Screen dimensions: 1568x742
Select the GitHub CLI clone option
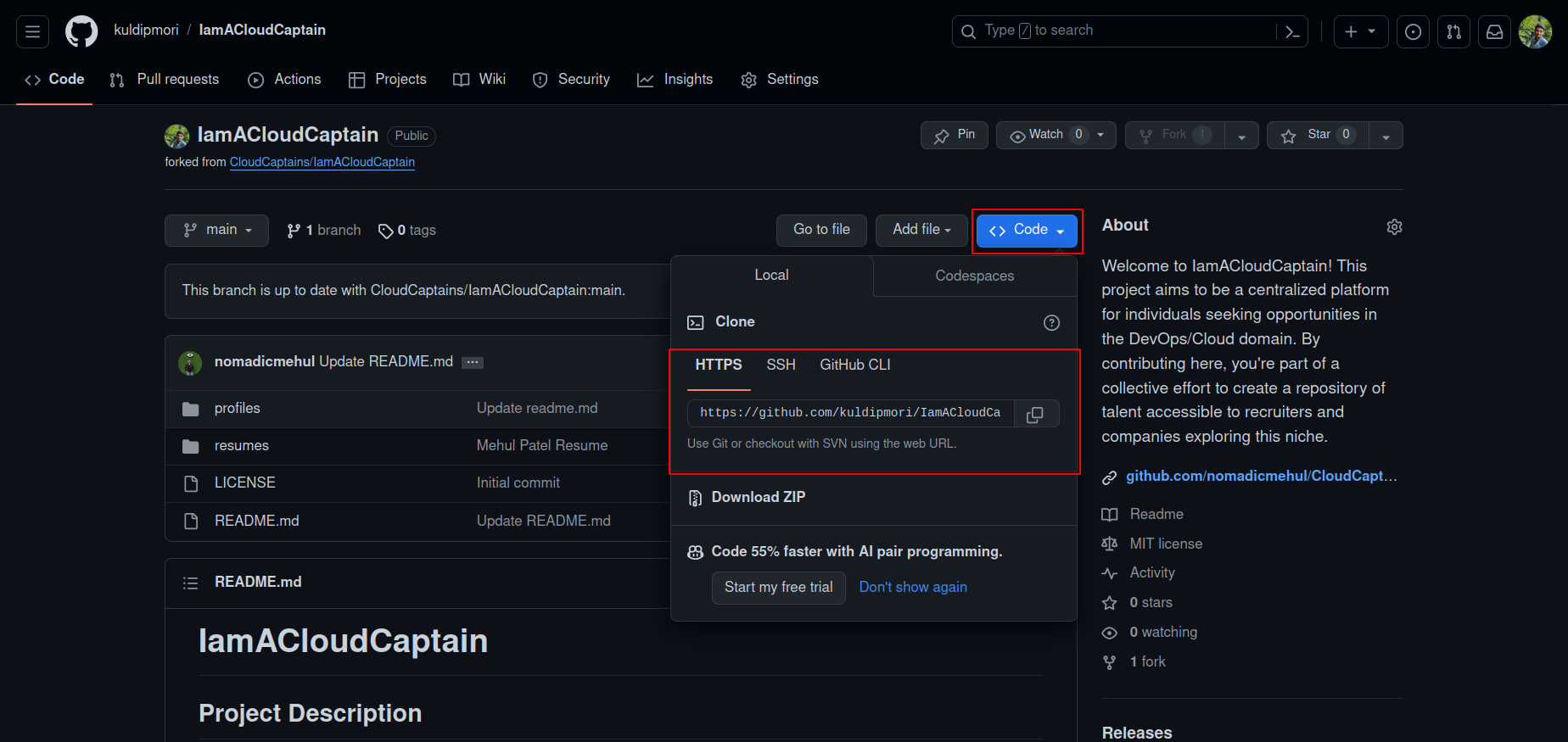click(x=855, y=365)
